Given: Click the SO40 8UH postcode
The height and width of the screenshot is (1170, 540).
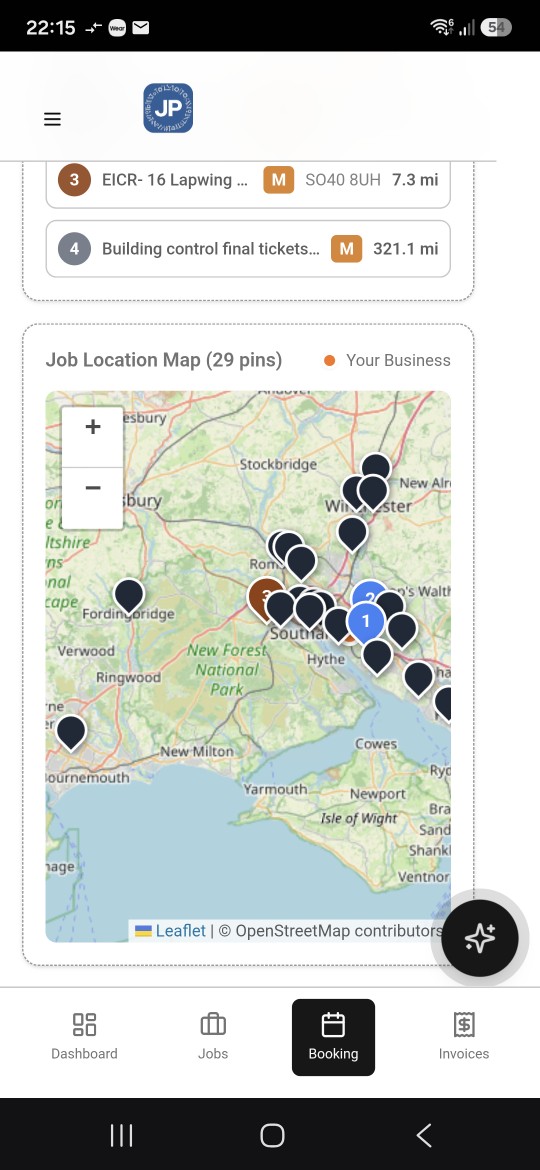Looking at the screenshot, I should [343, 180].
